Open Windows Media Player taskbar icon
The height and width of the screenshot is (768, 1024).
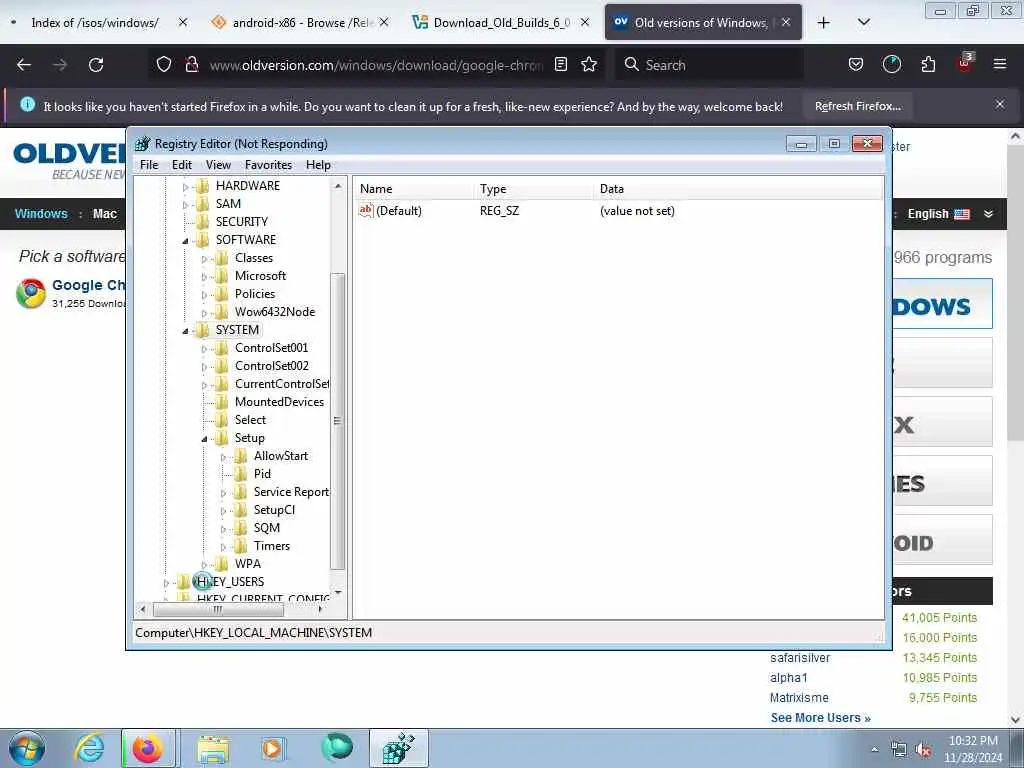[x=272, y=748]
